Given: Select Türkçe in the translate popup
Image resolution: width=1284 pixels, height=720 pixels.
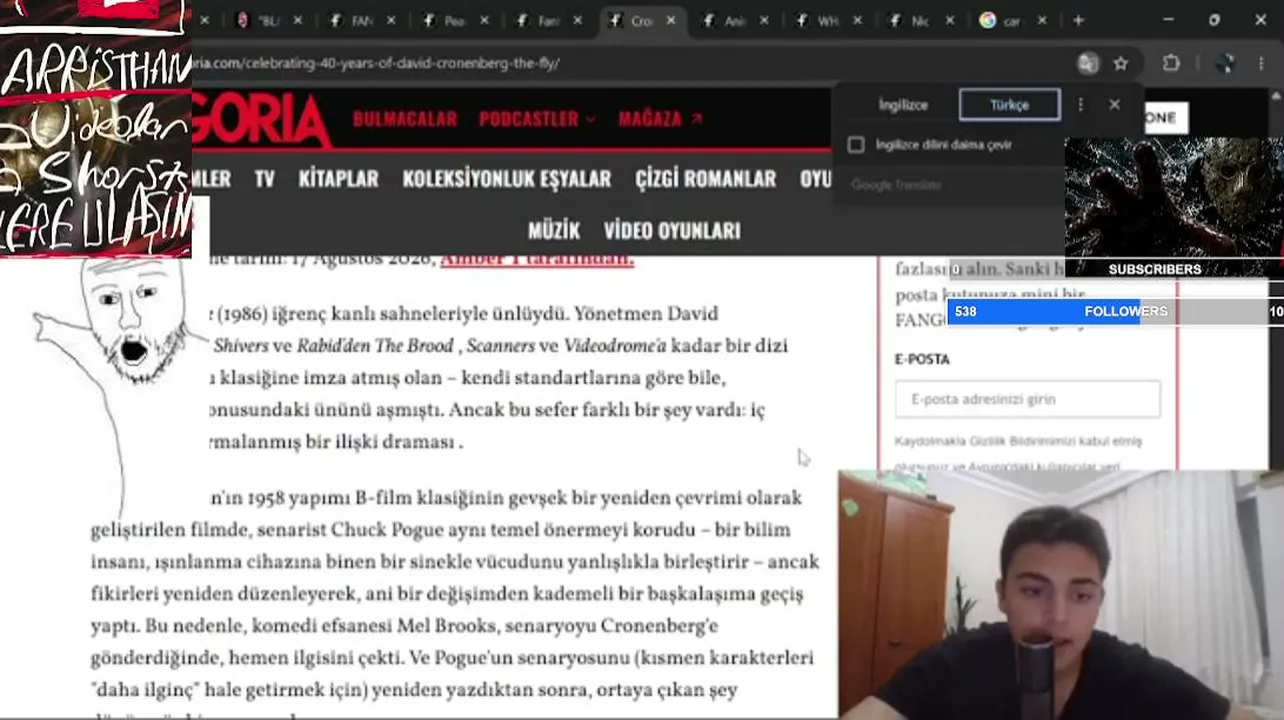Looking at the screenshot, I should pos(1009,105).
